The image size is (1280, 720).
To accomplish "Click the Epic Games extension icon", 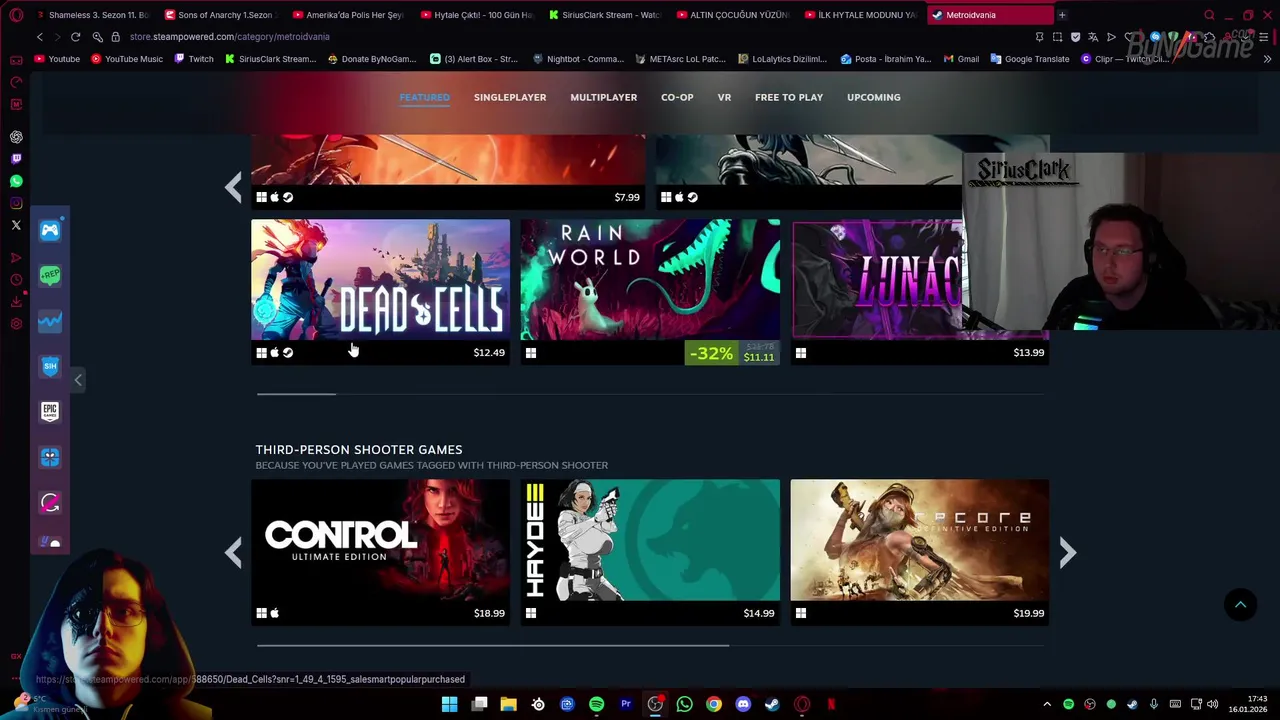I will click(x=50, y=411).
